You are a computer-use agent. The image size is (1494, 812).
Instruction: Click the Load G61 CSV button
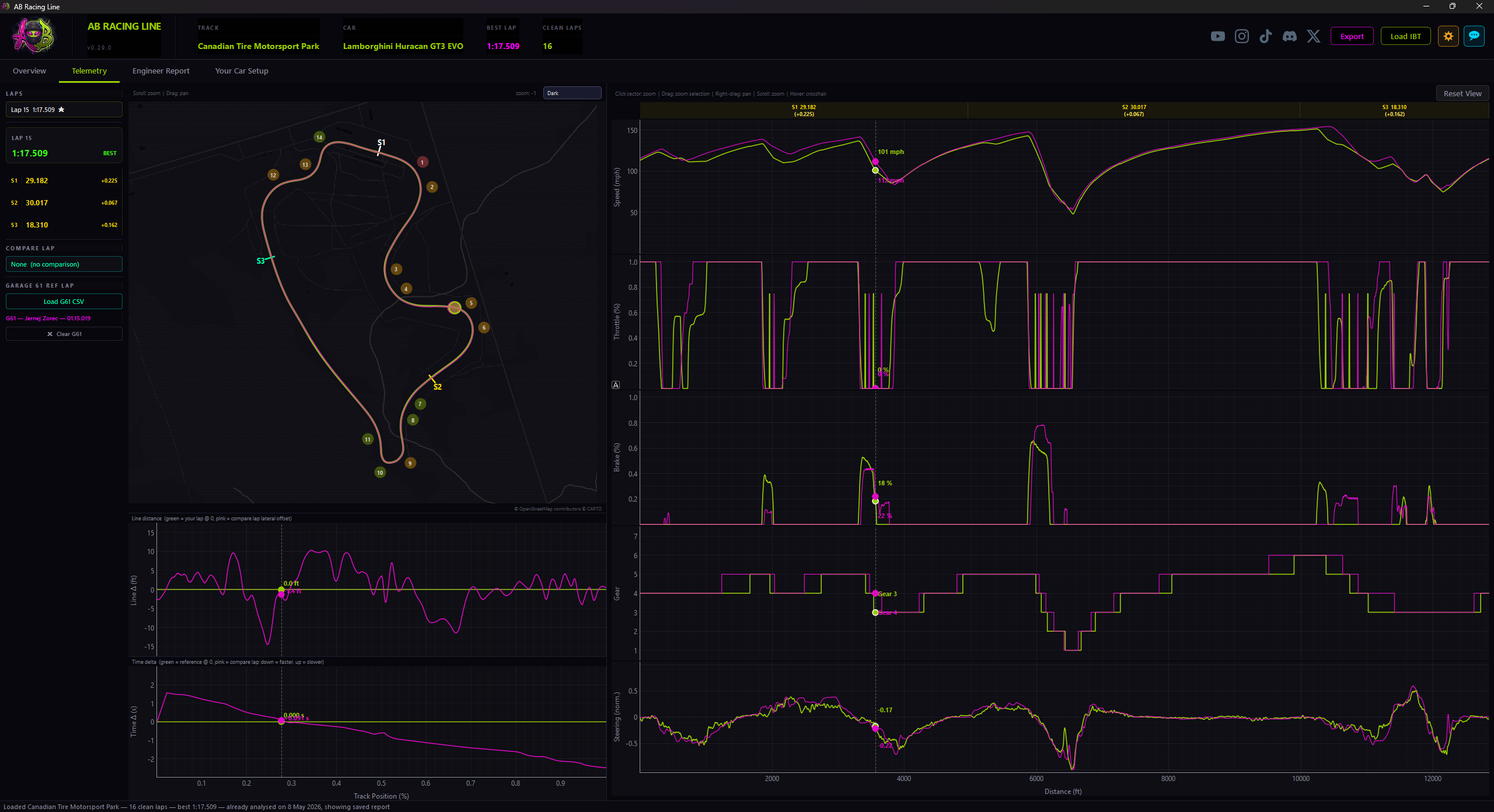point(64,302)
